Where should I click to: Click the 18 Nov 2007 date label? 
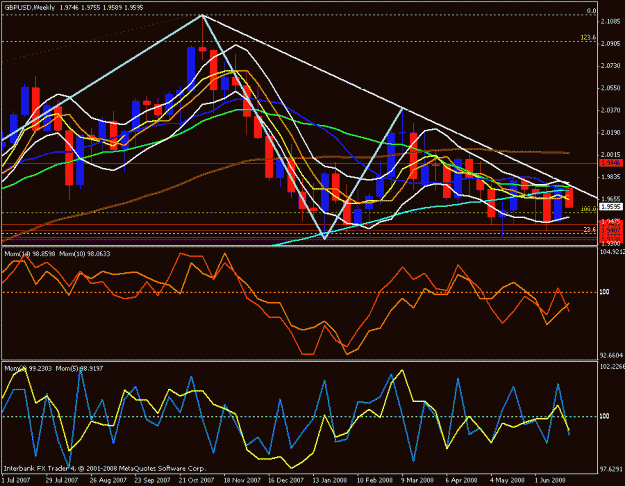pyautogui.click(x=241, y=480)
